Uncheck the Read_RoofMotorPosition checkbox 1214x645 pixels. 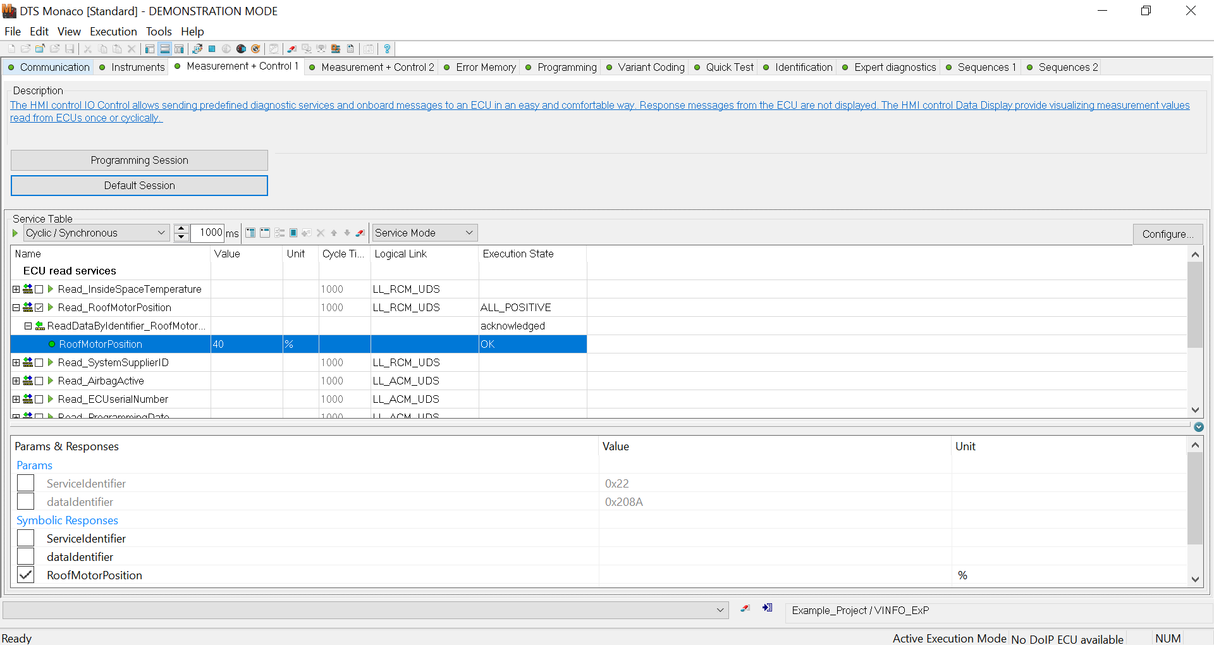(x=39, y=308)
